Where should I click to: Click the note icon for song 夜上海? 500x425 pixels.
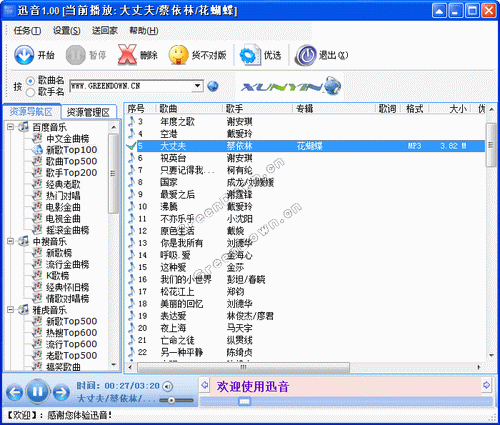point(132,328)
